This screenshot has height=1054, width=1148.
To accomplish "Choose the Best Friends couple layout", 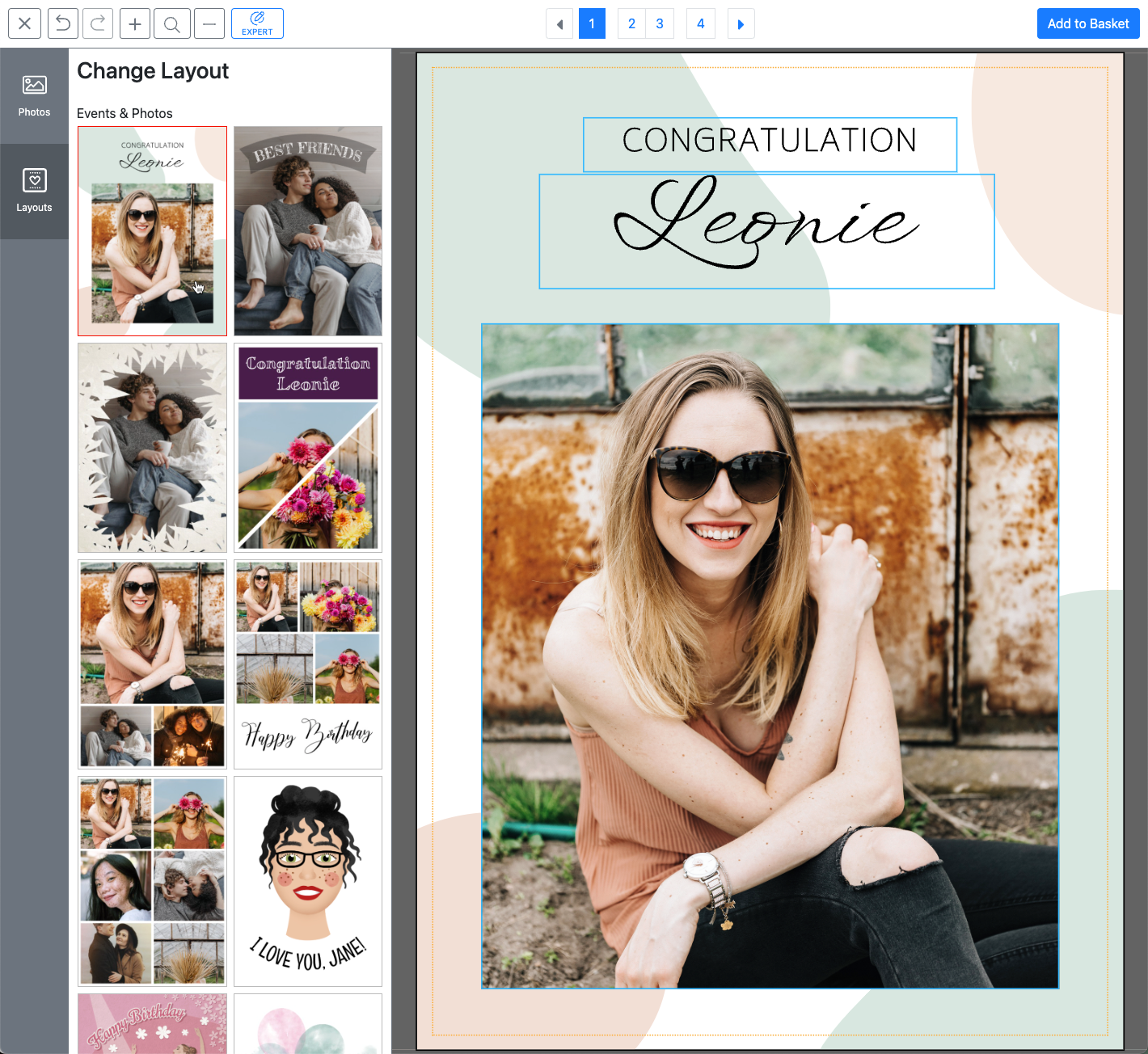I will click(x=308, y=231).
